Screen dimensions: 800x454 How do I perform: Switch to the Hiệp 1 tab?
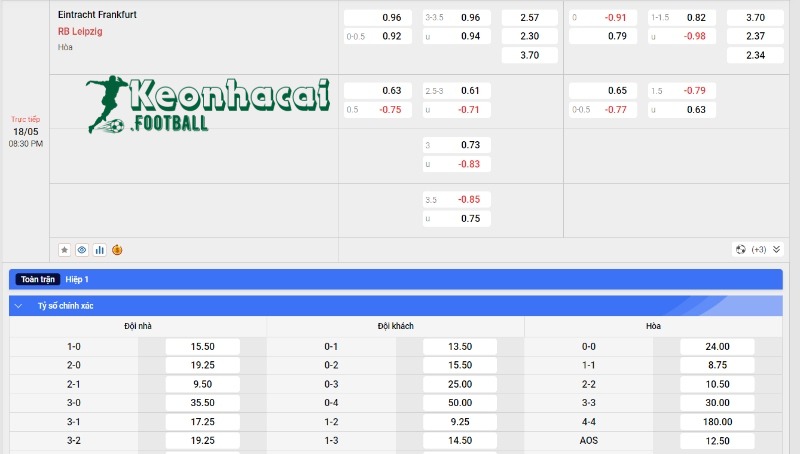77,279
